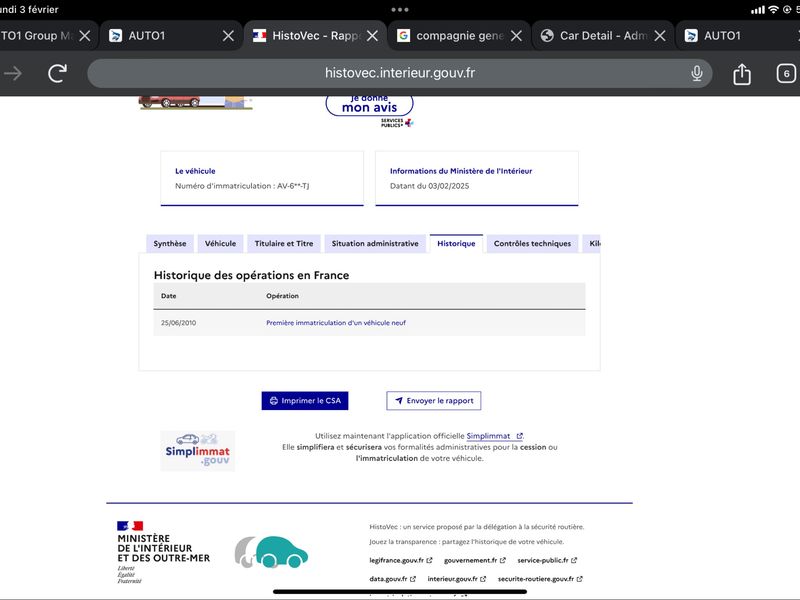The image size is (800, 600).
Task: Click the HistoVec car logo in footer
Action: click(x=271, y=552)
